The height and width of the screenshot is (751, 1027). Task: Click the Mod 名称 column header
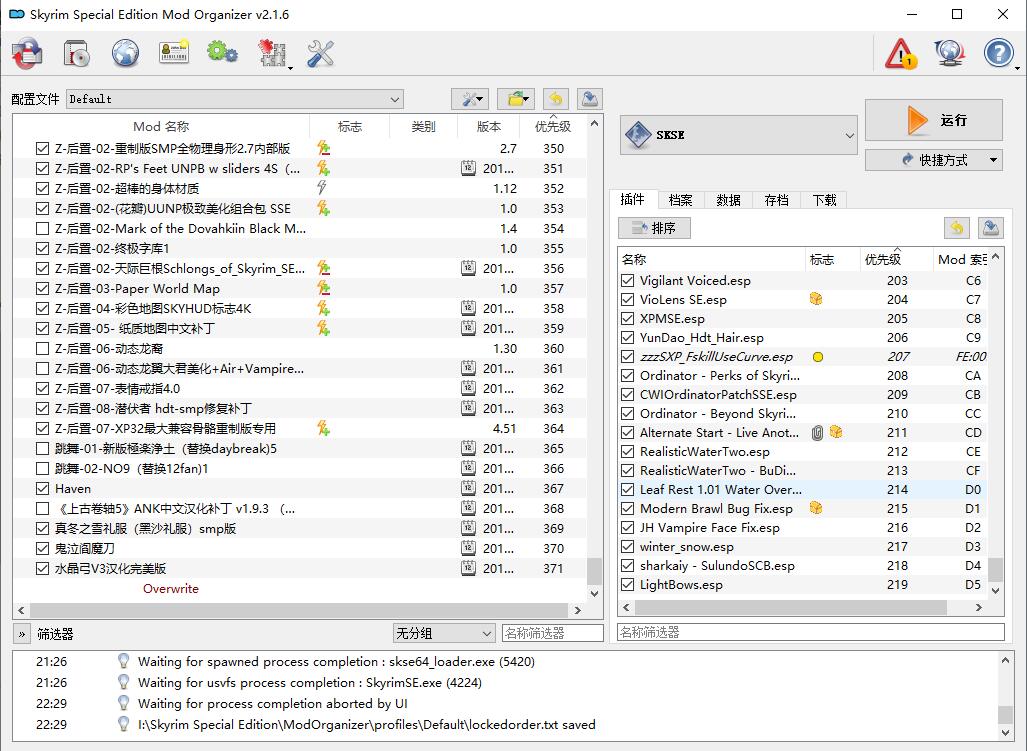[161, 126]
